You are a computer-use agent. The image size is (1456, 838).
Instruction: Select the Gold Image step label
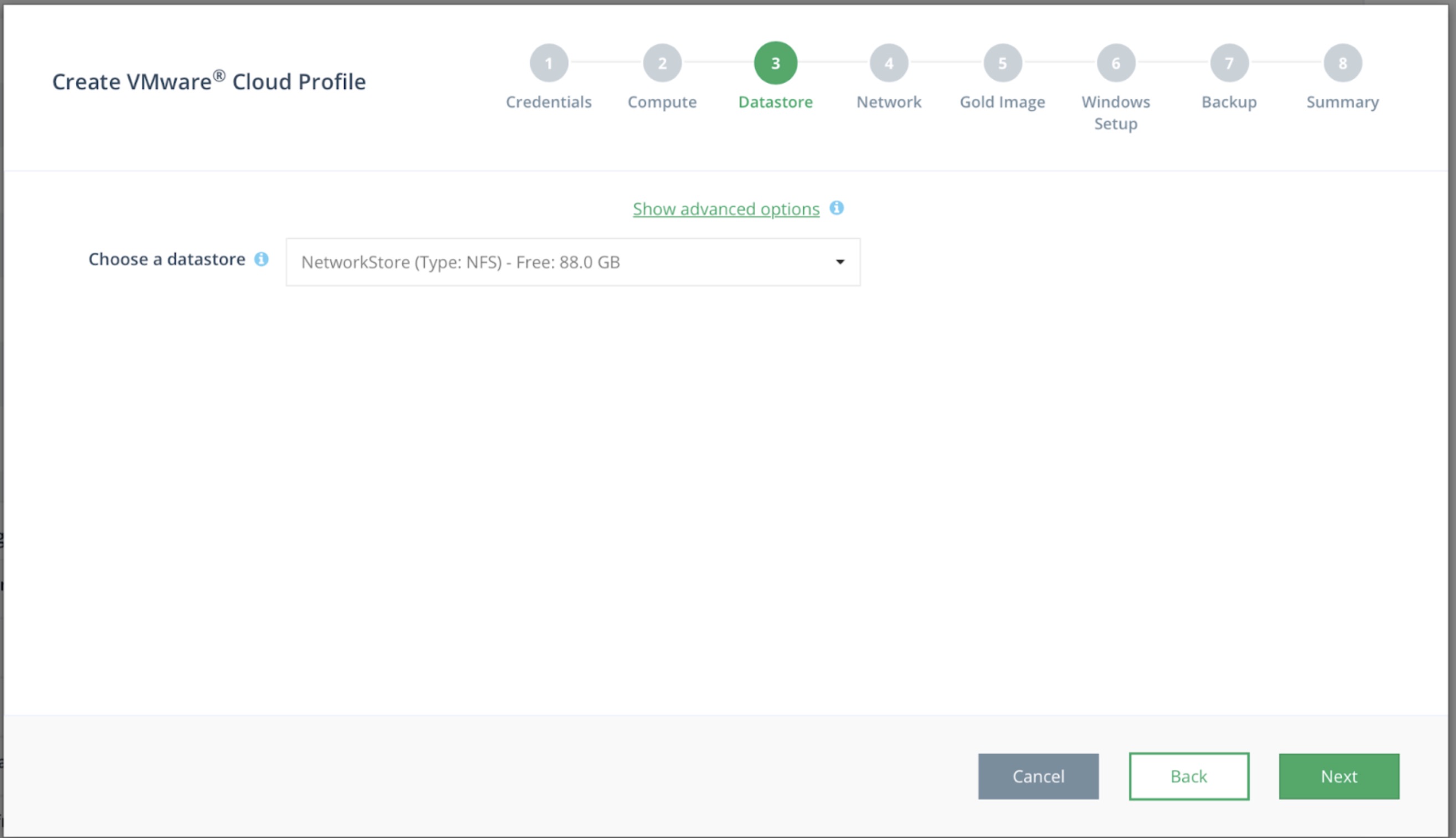(x=1002, y=102)
